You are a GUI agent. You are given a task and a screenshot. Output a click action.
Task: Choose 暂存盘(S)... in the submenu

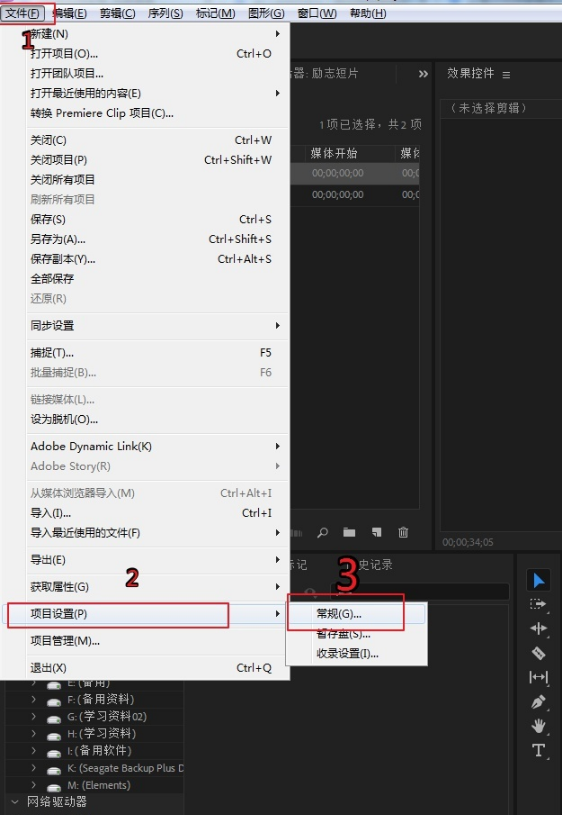click(x=357, y=634)
